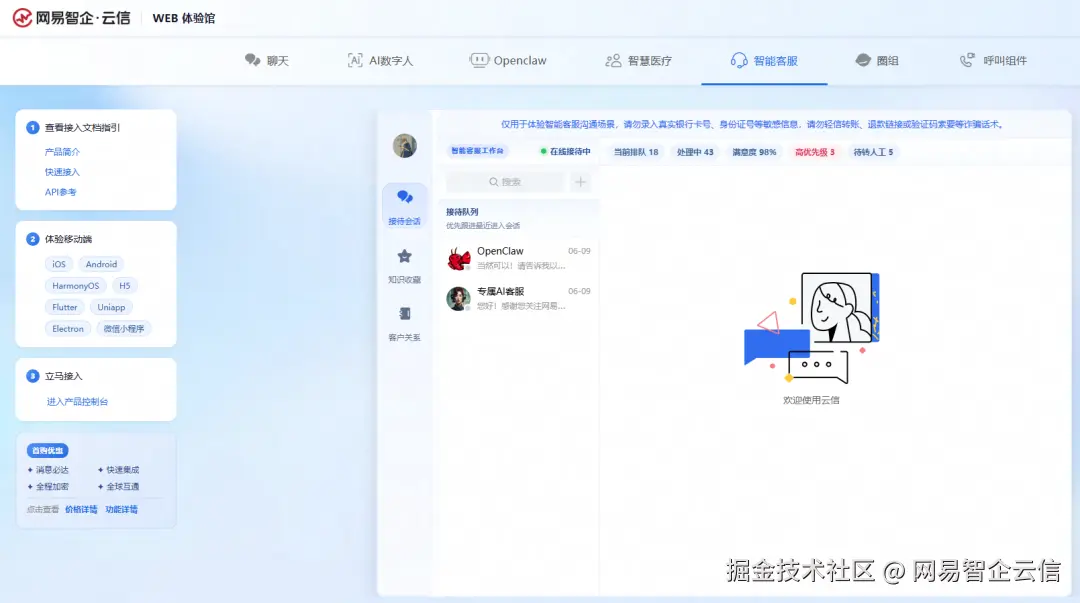
Task: Select the Uniapp platform tag
Action: point(111,307)
